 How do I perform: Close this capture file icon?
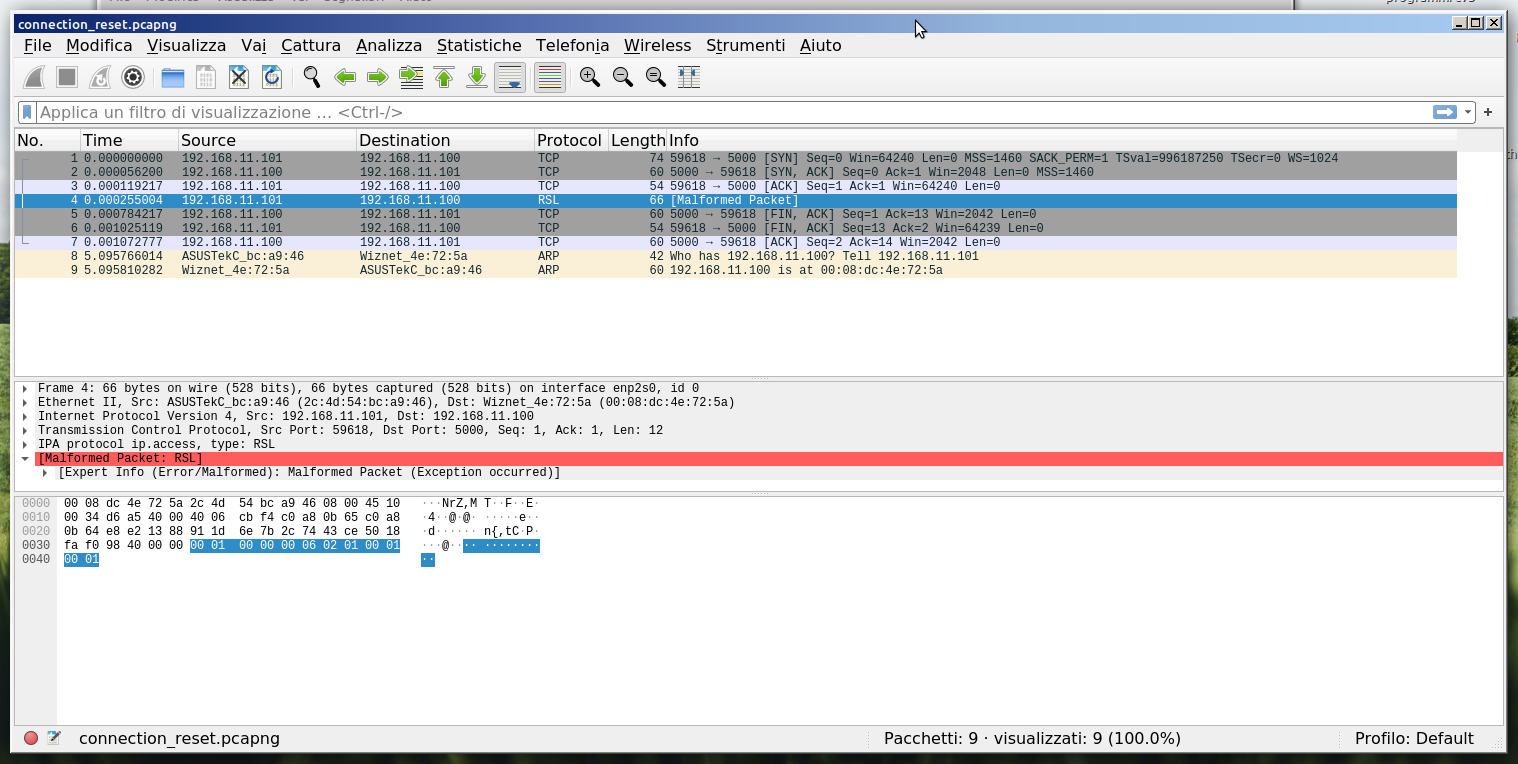239,77
